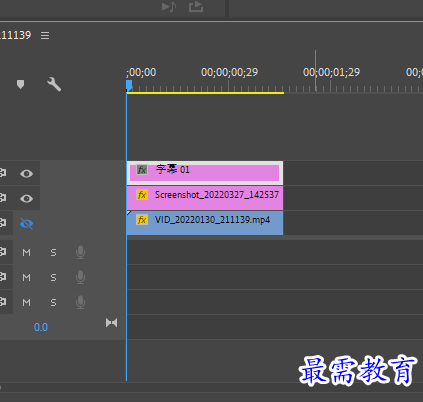Screen dimensions: 423x402
Task: Click microphone icon on first audio track
Action: click(80, 252)
